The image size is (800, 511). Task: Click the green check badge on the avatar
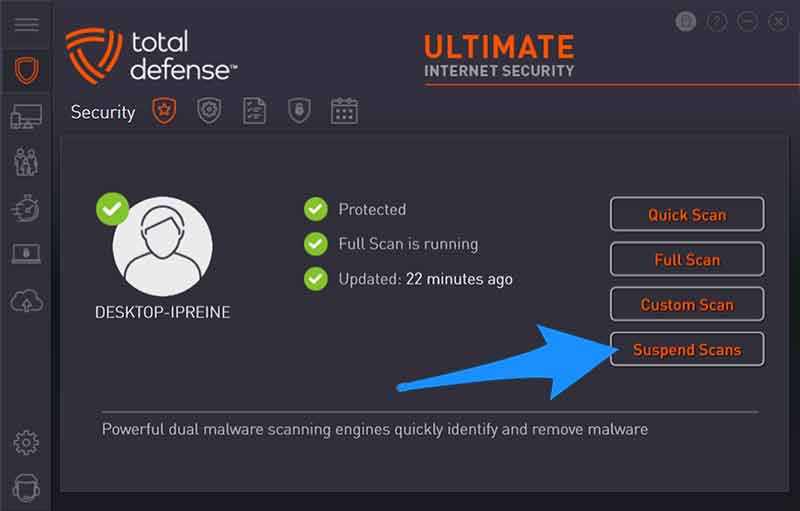(112, 209)
